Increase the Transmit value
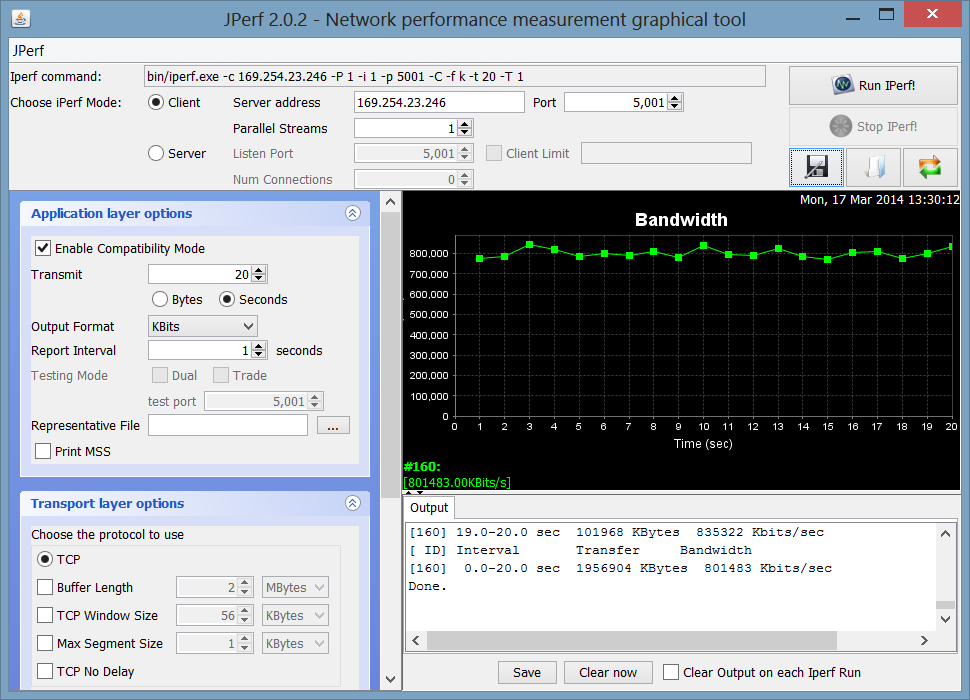Viewport: 970px width, 700px height. click(260, 270)
